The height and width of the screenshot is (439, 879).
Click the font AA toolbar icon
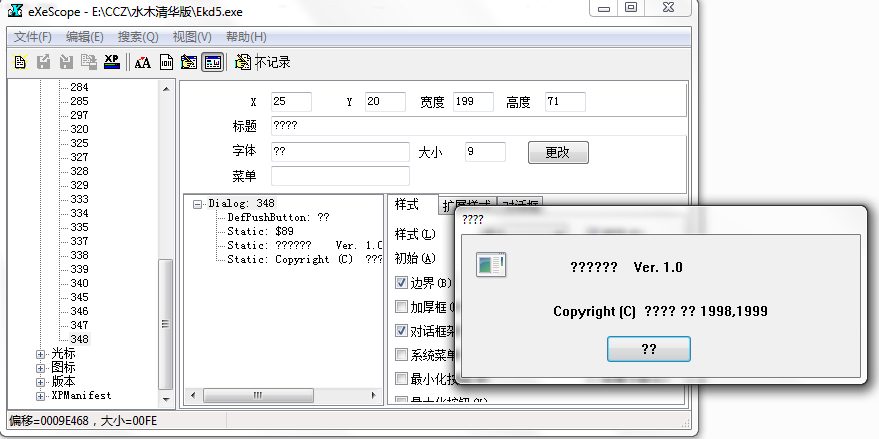pyautogui.click(x=143, y=62)
